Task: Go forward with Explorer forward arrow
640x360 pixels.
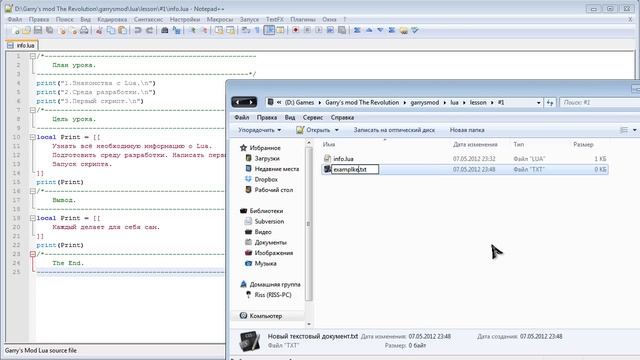Action: pos(251,102)
